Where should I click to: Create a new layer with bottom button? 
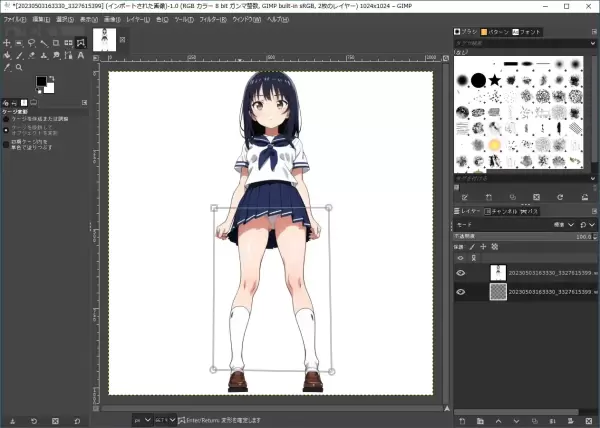pos(462,421)
